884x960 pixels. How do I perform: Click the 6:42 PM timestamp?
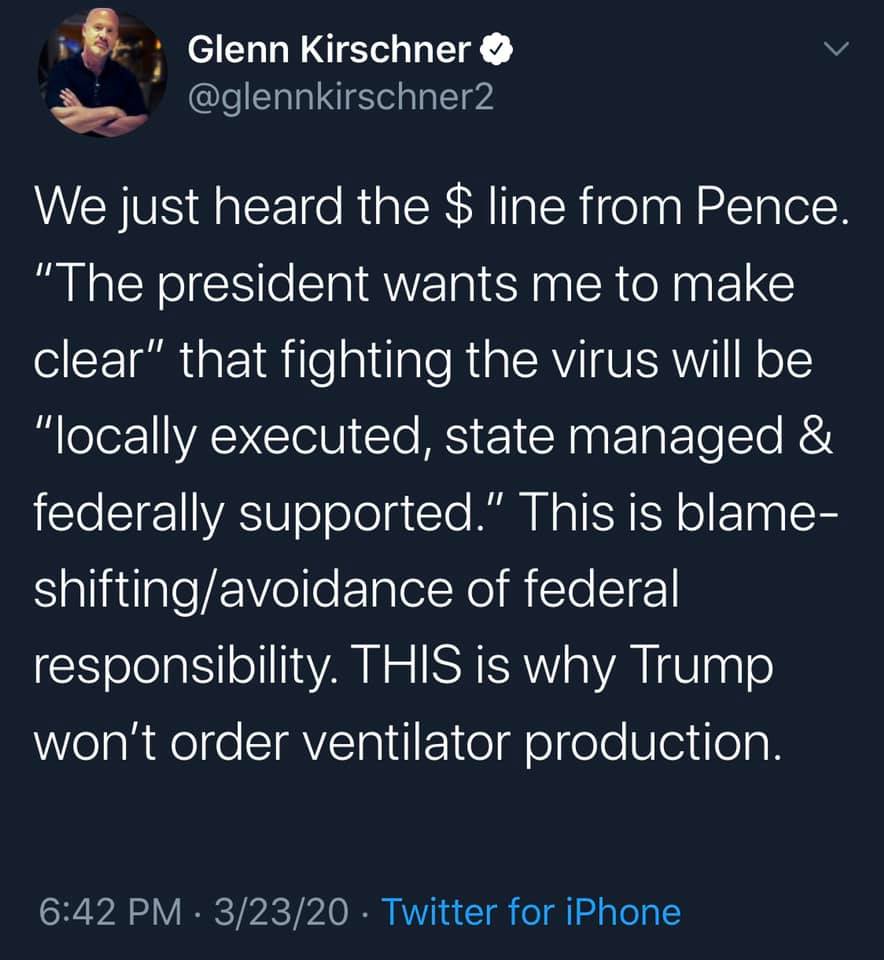[110, 912]
